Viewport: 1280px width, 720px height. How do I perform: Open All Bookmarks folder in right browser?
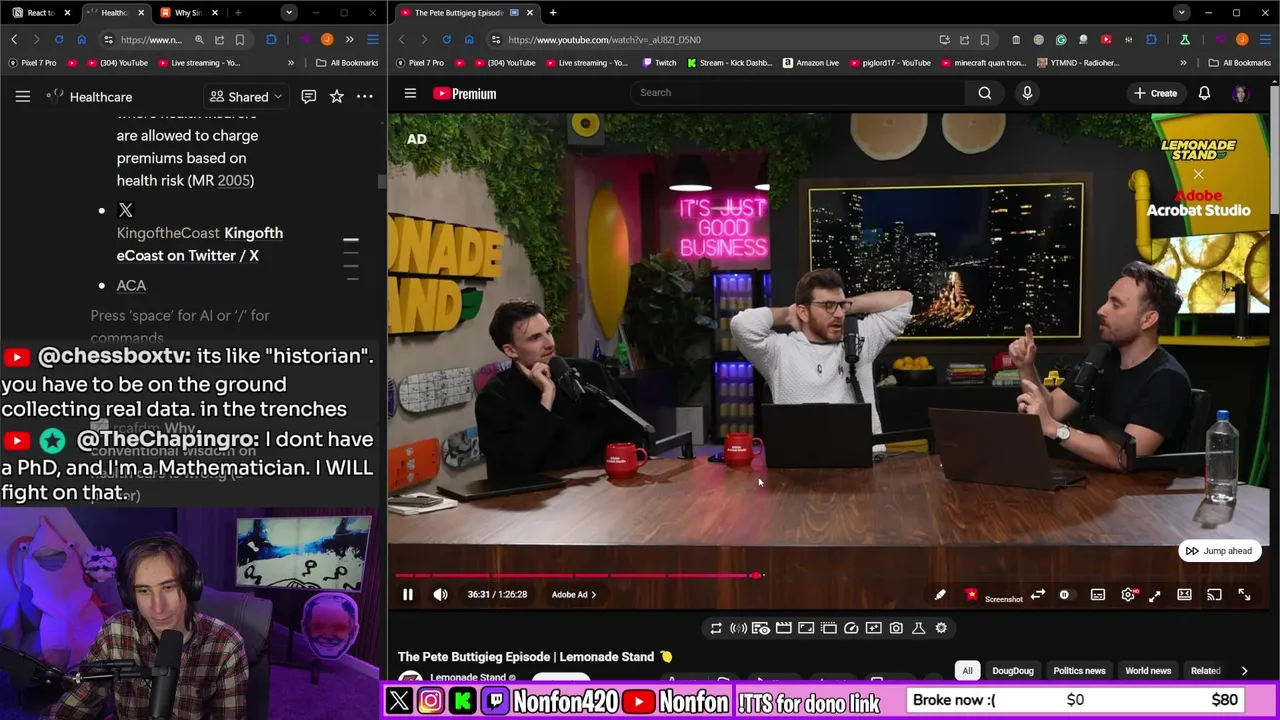[x=1239, y=63]
